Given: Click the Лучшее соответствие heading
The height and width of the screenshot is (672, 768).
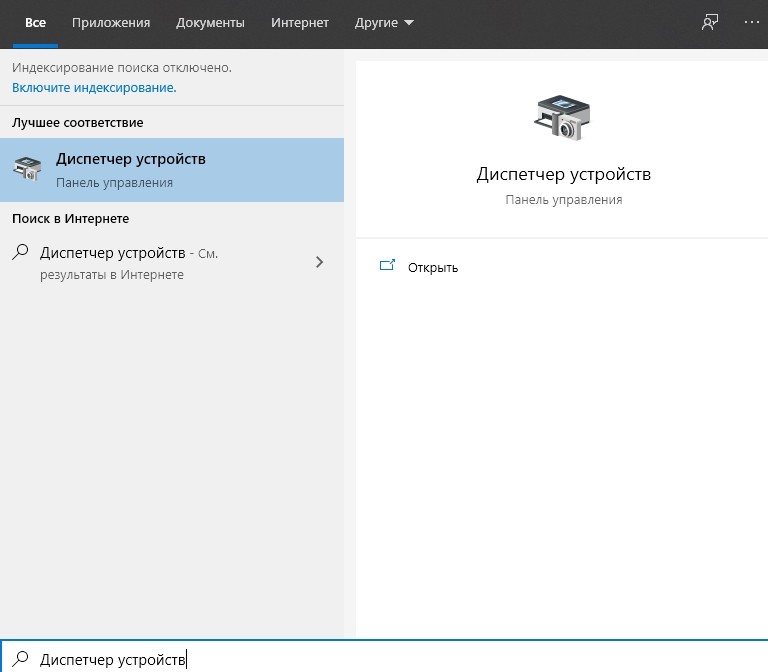Looking at the screenshot, I should click(x=77, y=122).
